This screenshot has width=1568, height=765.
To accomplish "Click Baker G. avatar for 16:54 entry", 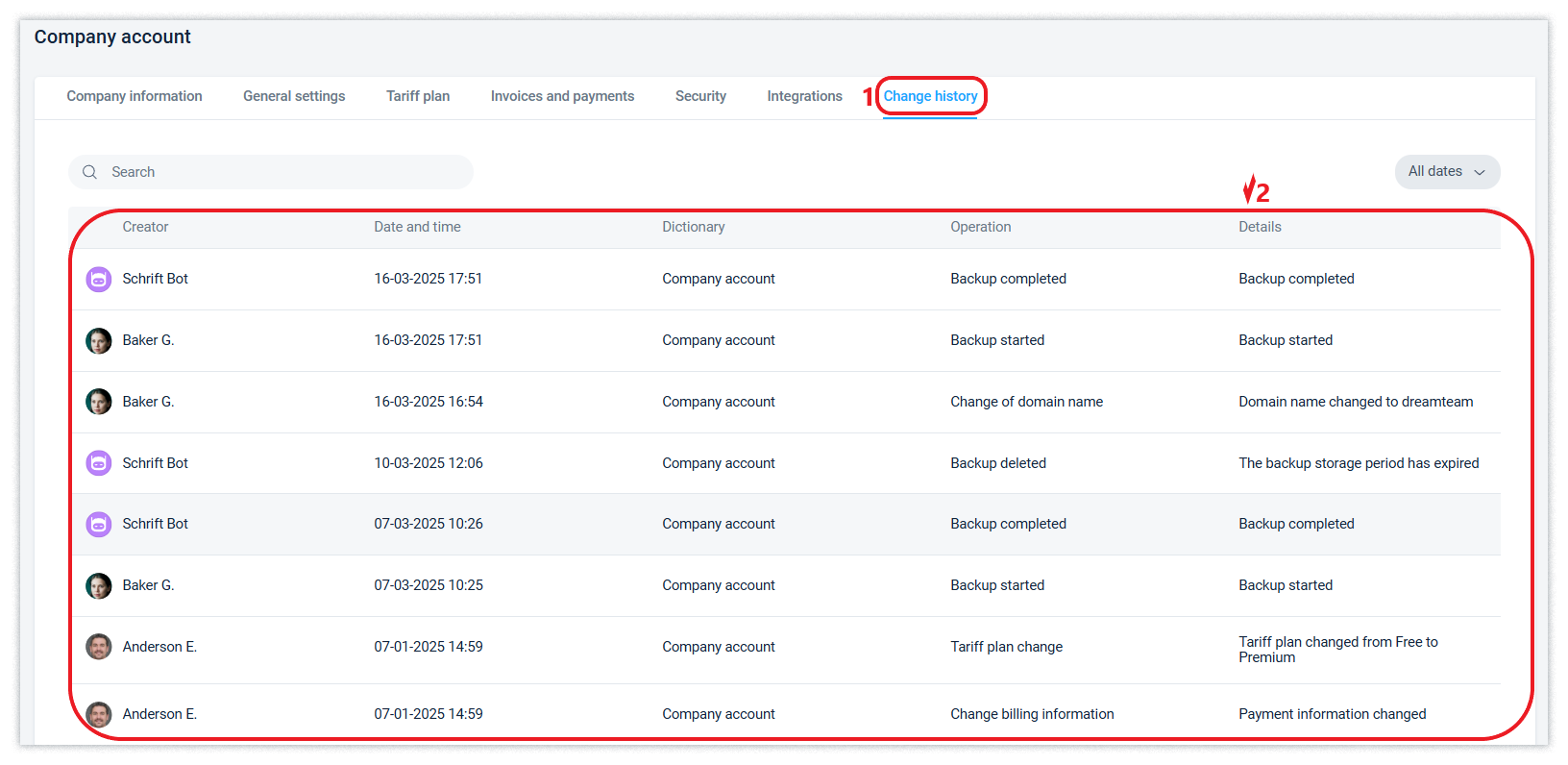I will pyautogui.click(x=99, y=402).
